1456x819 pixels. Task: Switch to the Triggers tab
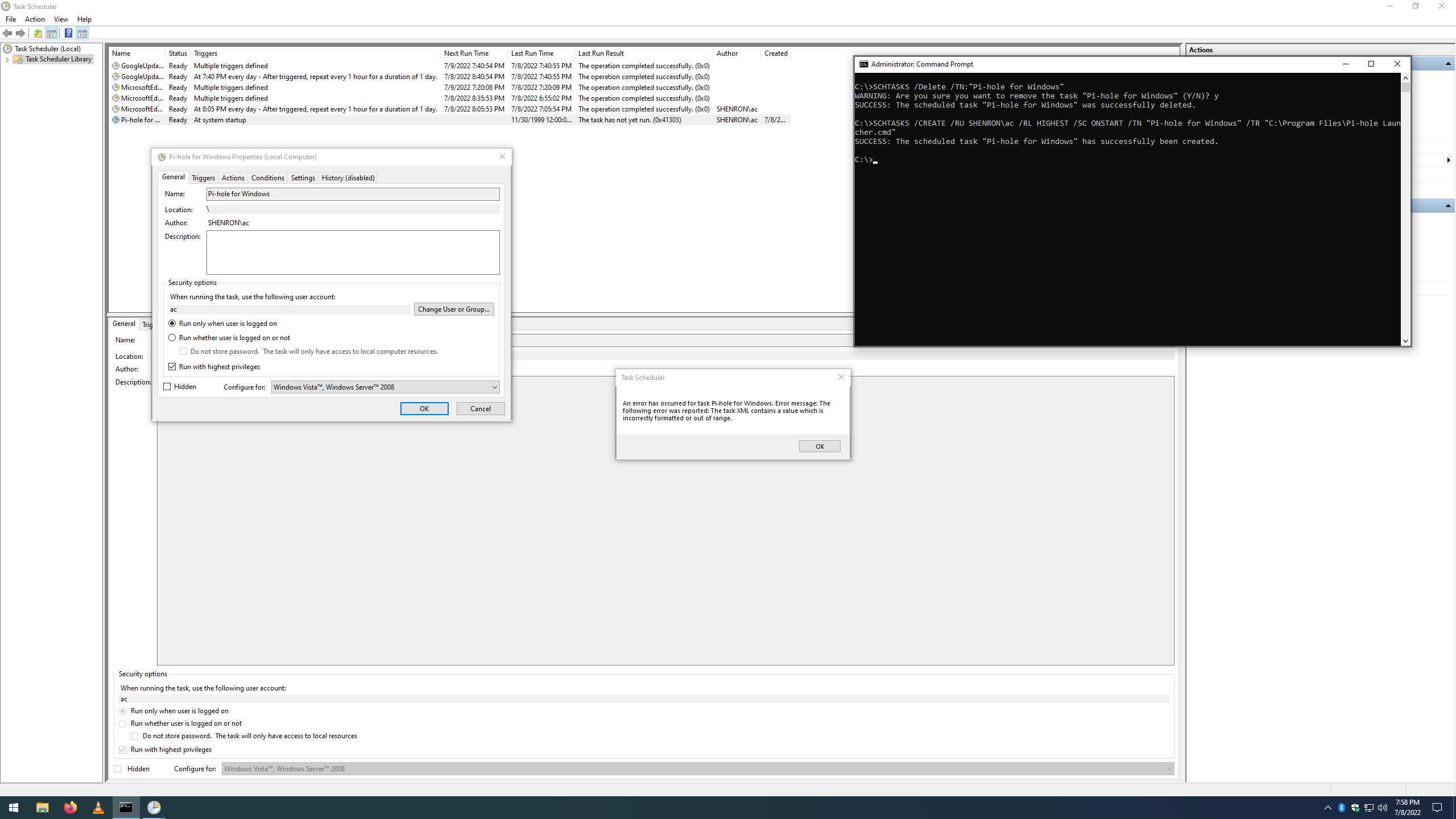(203, 177)
